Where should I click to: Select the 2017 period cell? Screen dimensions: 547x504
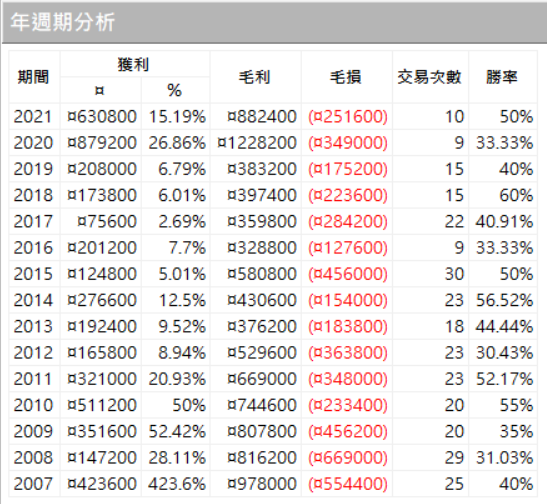(33, 221)
